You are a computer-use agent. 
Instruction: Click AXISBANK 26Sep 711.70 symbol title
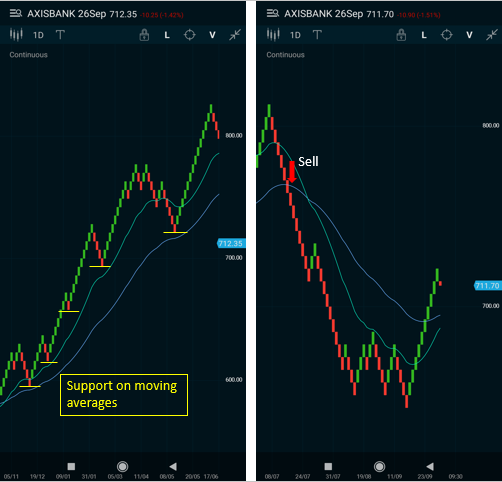click(x=339, y=14)
